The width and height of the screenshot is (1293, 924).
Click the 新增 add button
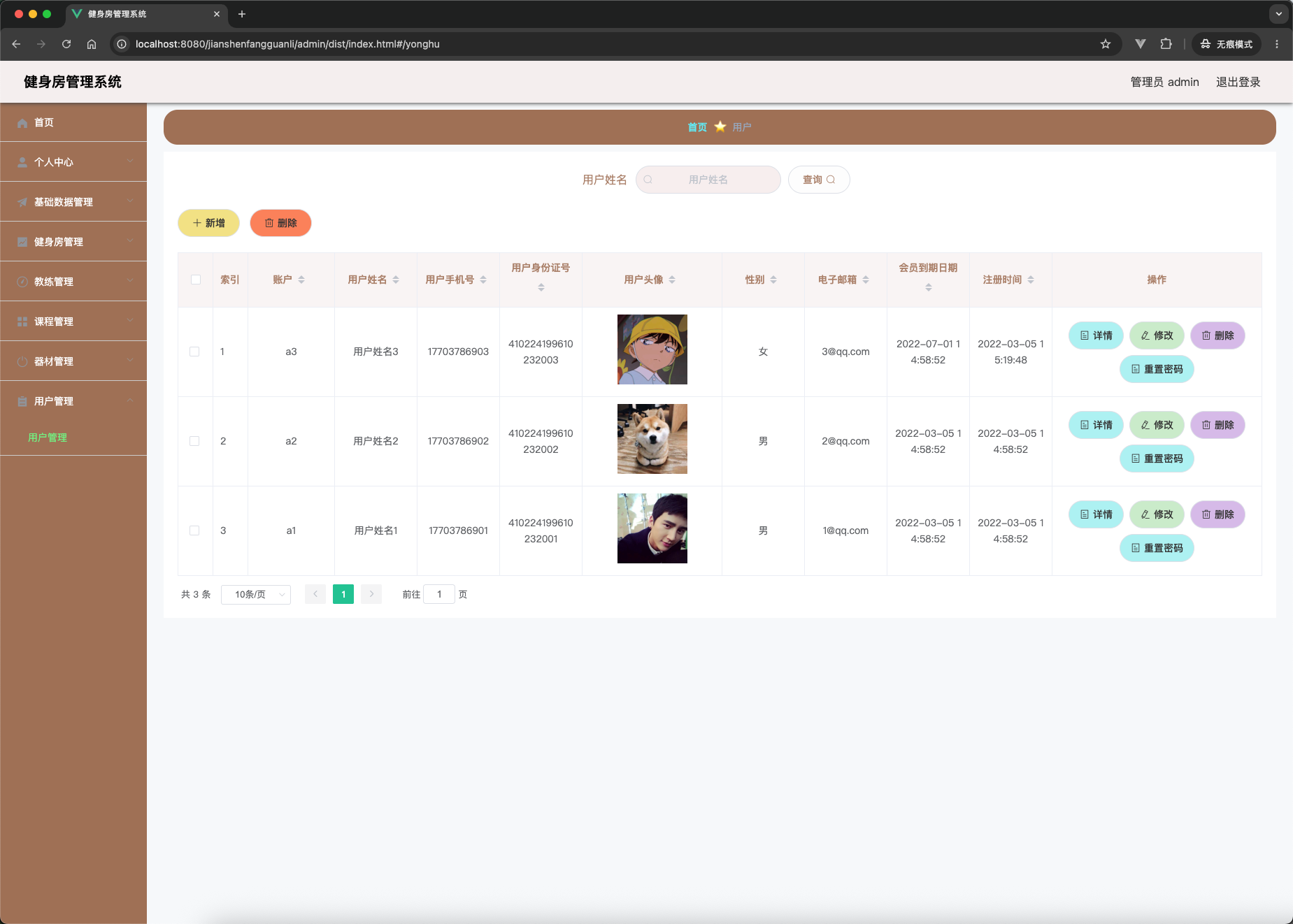pos(208,223)
